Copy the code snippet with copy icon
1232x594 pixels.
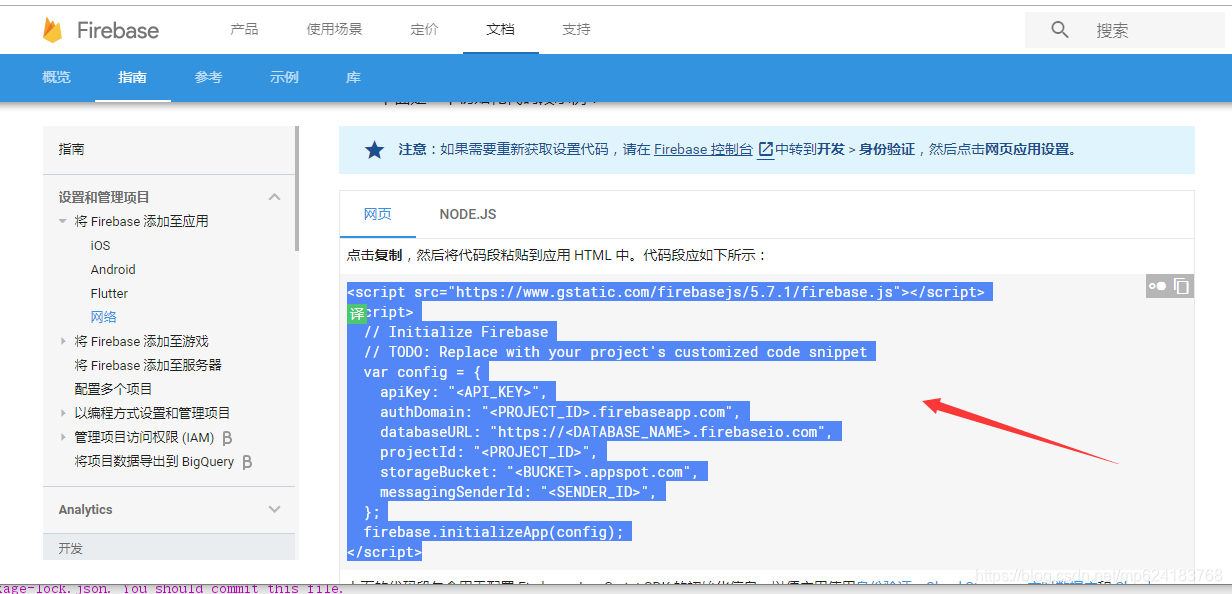(x=1181, y=286)
